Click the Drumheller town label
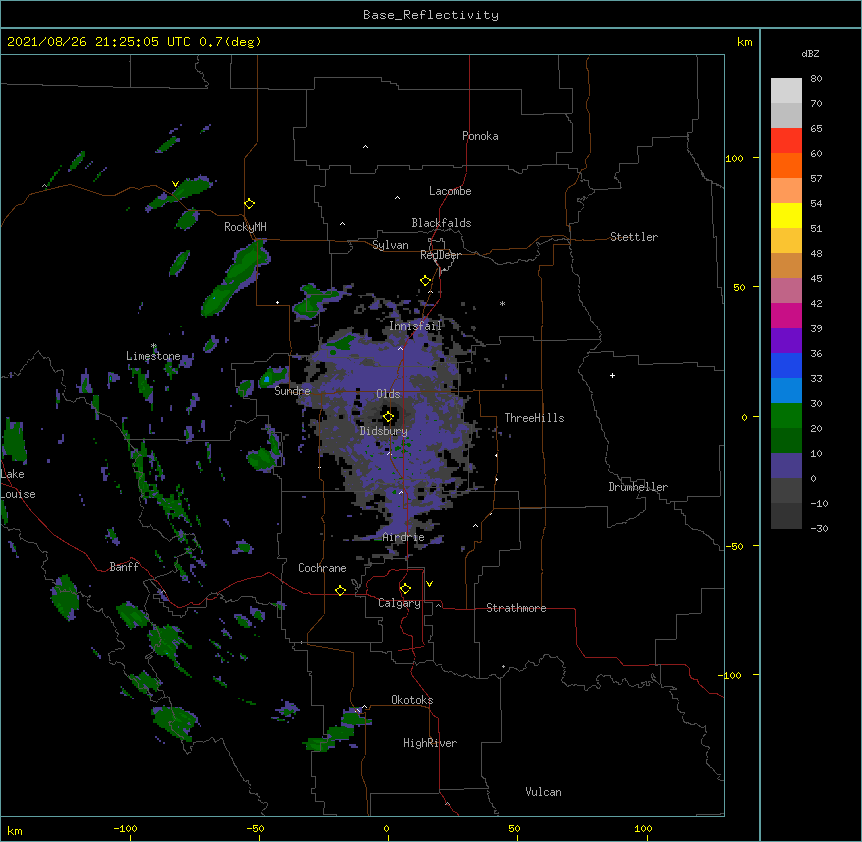The width and height of the screenshot is (862, 842). pos(638,487)
